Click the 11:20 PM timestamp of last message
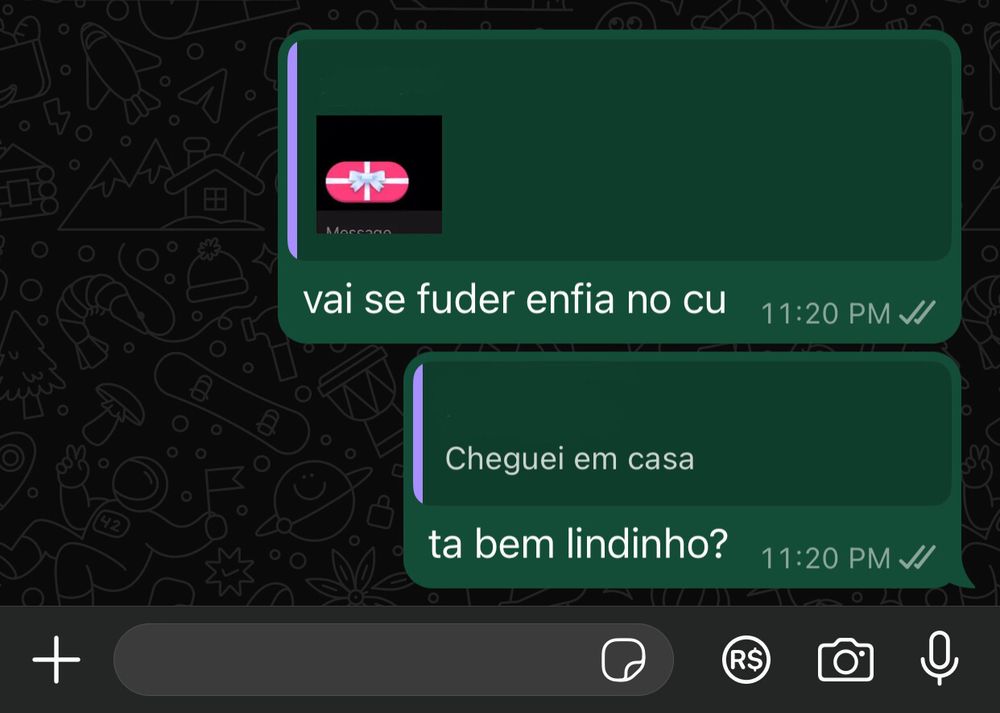This screenshot has height=713, width=1000. (x=825, y=558)
